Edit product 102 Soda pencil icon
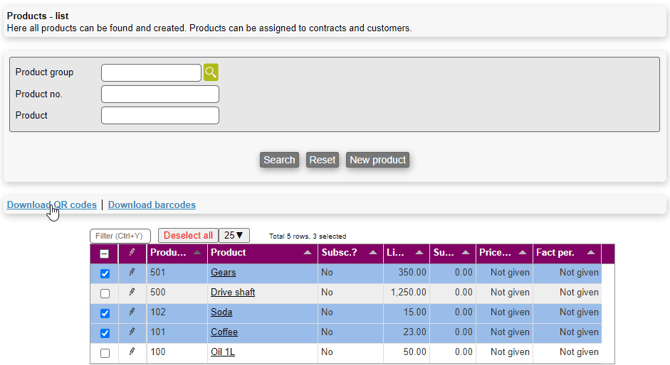Screen dimensions: 670x365 click(132, 312)
